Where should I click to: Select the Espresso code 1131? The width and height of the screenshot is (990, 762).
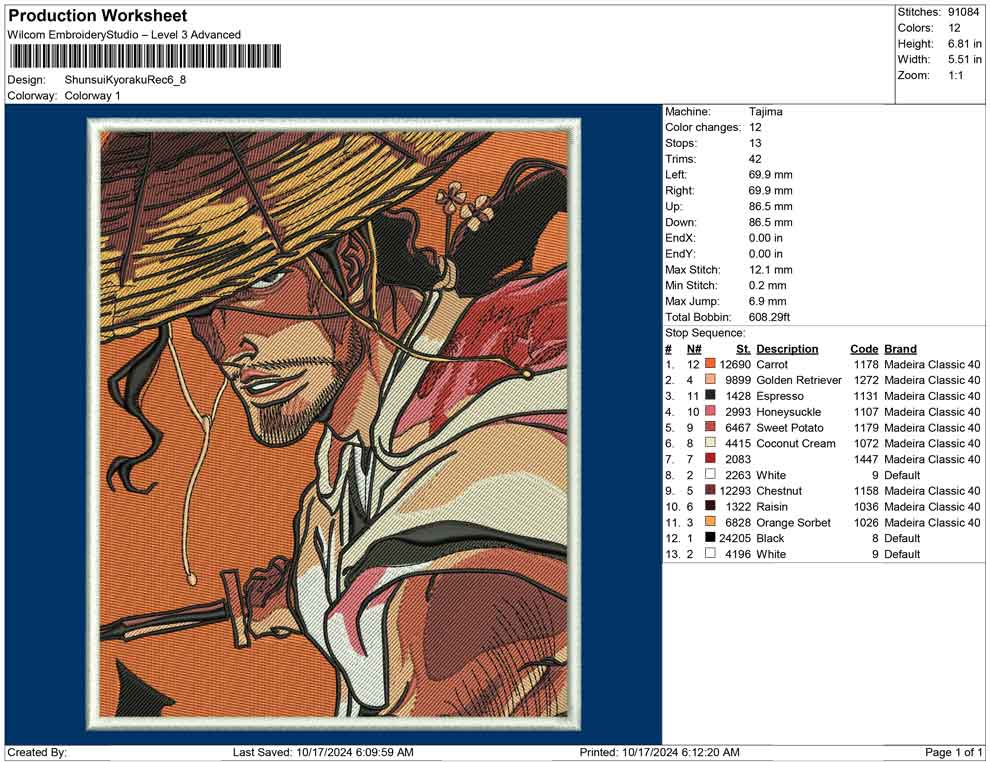tap(866, 396)
